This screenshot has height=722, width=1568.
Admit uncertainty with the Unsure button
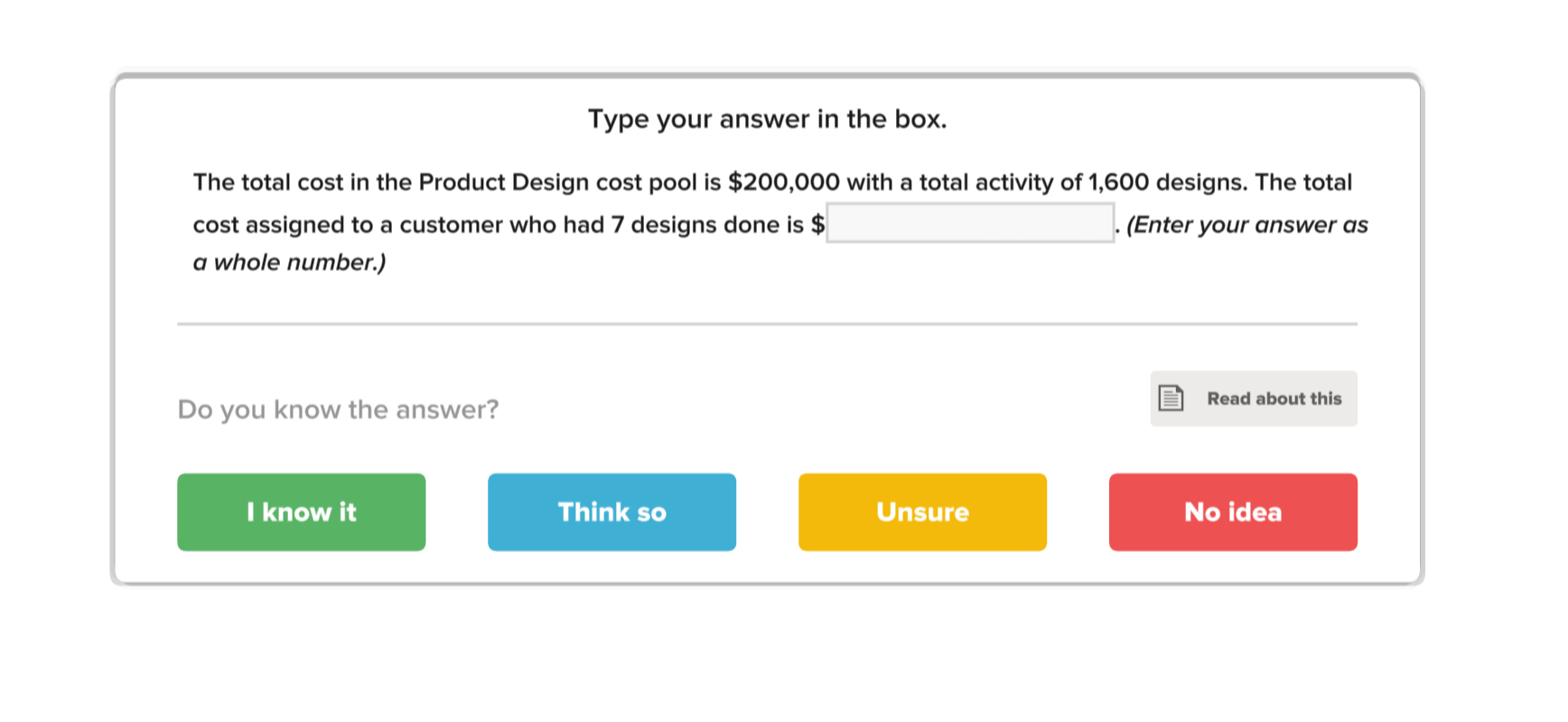(921, 511)
